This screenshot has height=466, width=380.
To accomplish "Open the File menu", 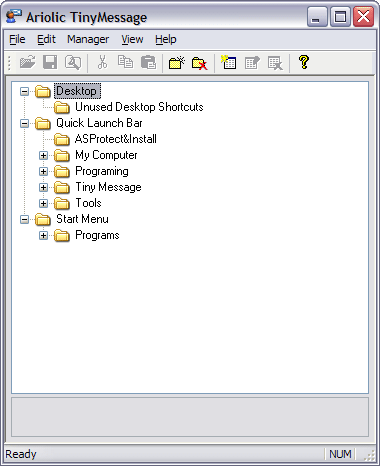I will click(x=17, y=39).
